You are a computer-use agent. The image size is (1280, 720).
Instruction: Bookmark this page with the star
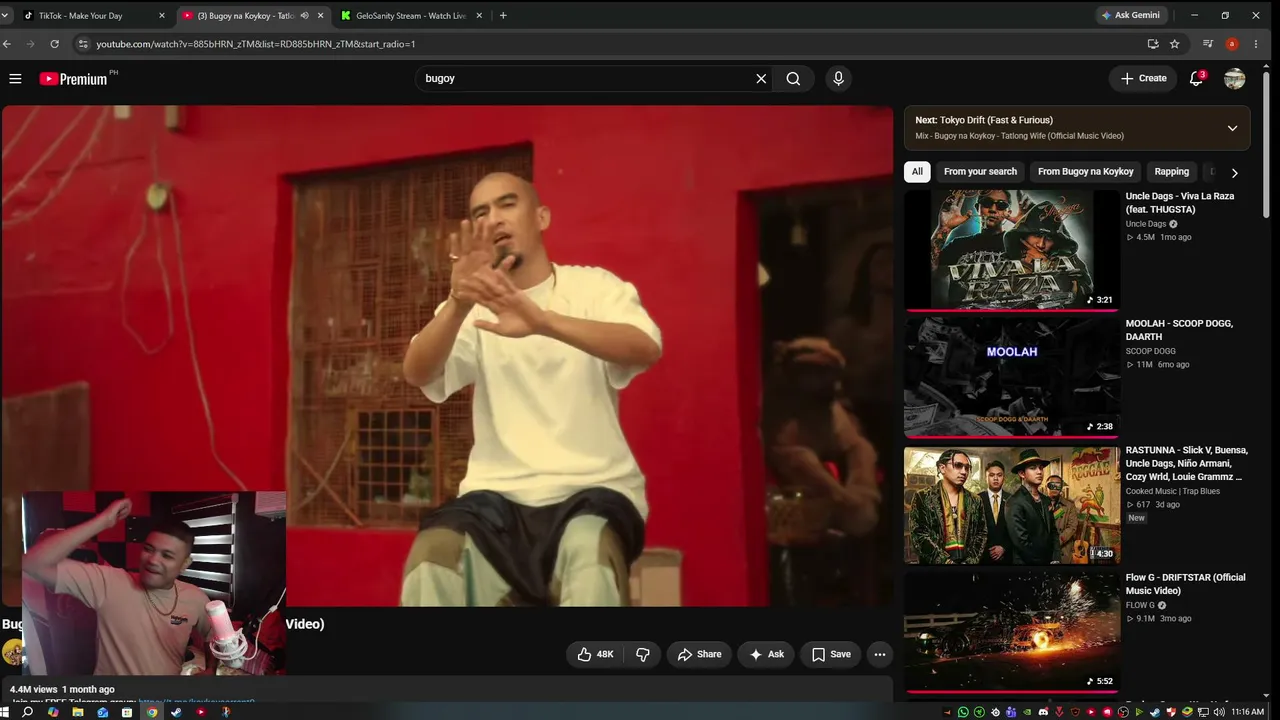[x=1175, y=44]
